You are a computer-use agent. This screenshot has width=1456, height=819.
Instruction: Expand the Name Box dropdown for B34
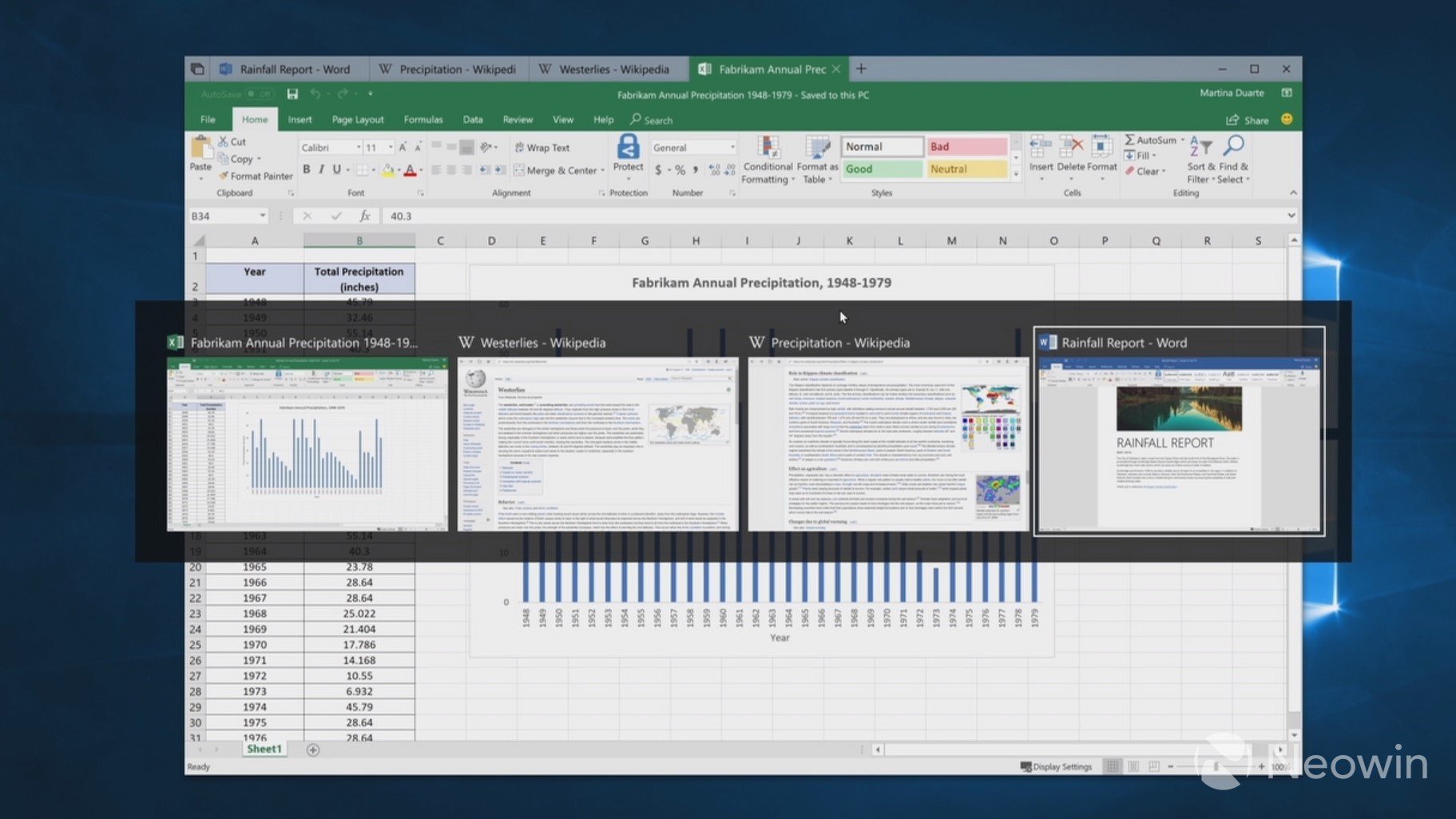coord(262,216)
